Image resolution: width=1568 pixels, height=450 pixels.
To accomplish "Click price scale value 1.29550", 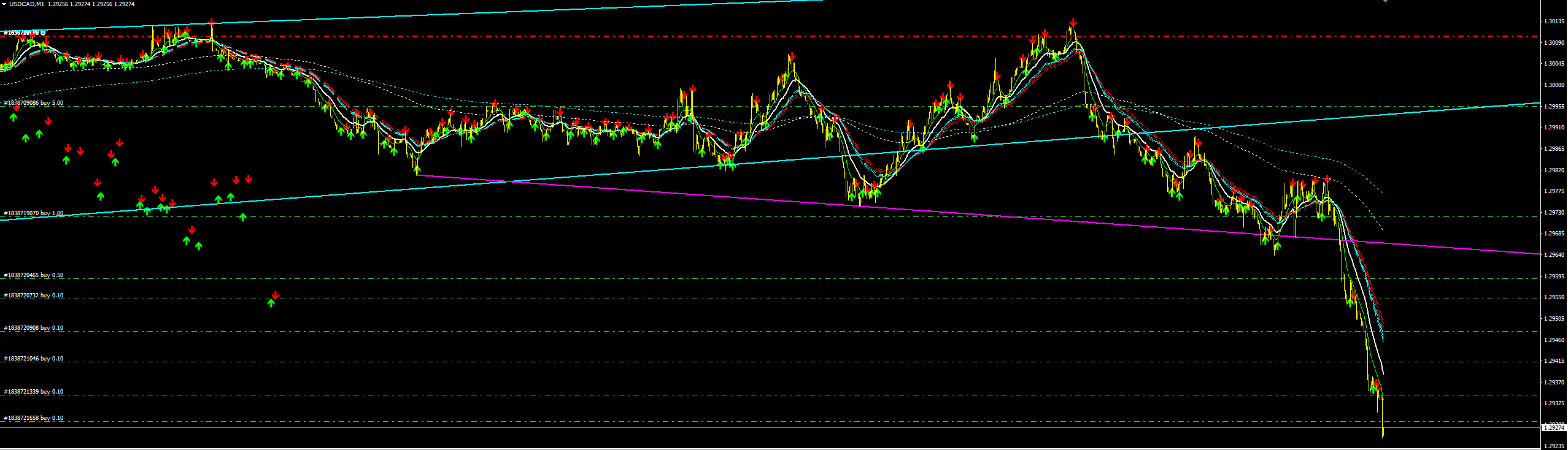I will 1553,297.
